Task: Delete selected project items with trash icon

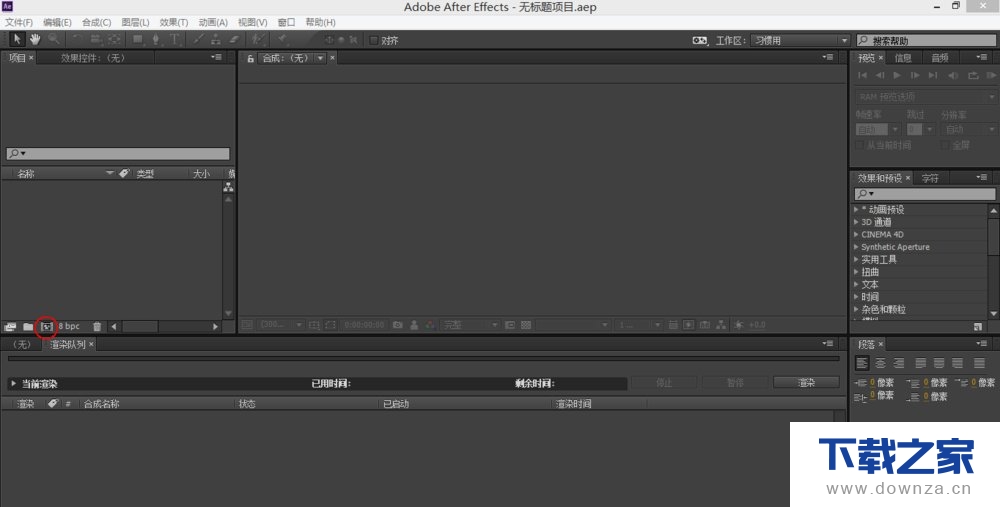Action: [97, 327]
